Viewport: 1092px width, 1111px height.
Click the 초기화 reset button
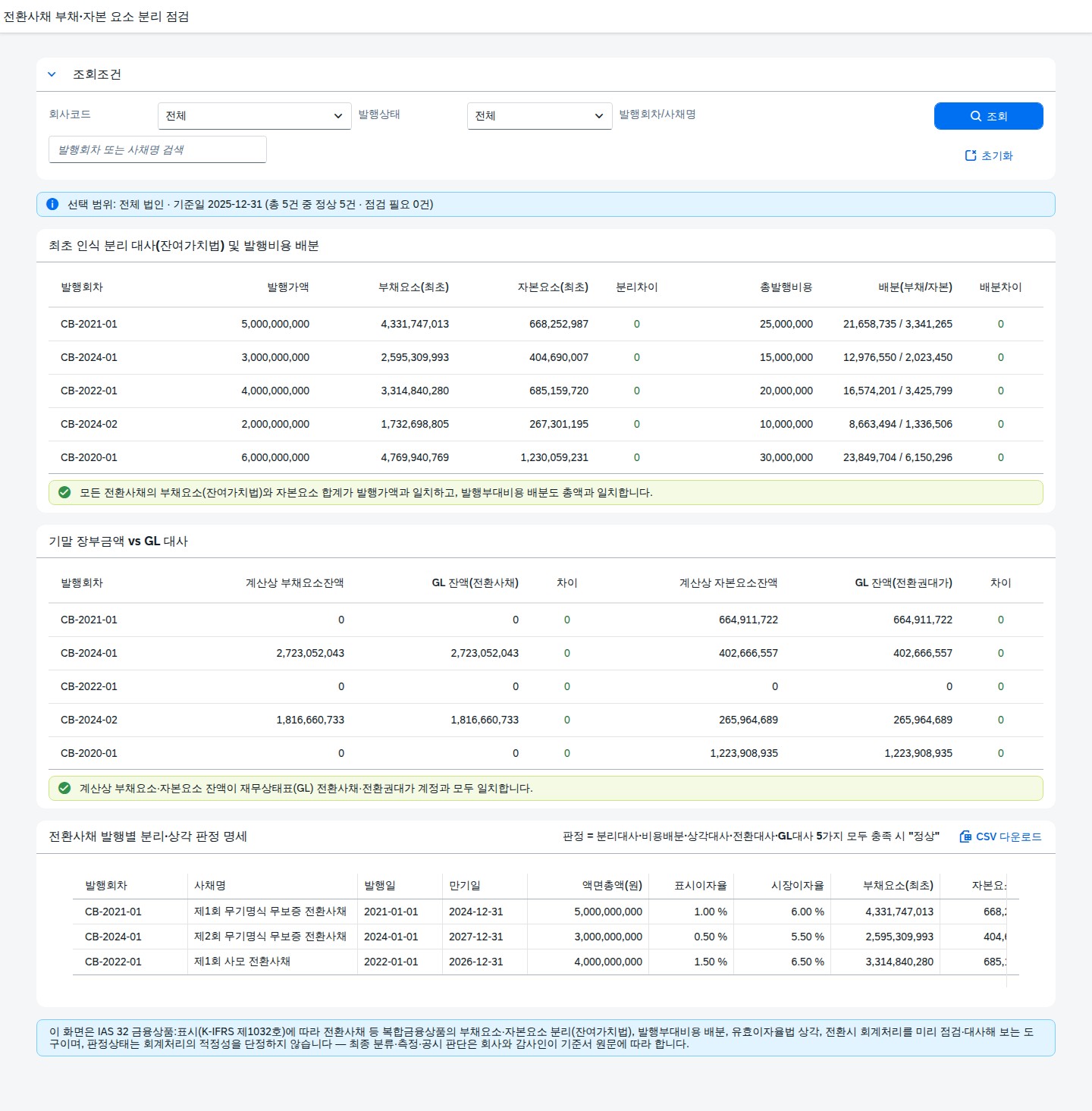pyautogui.click(x=989, y=155)
